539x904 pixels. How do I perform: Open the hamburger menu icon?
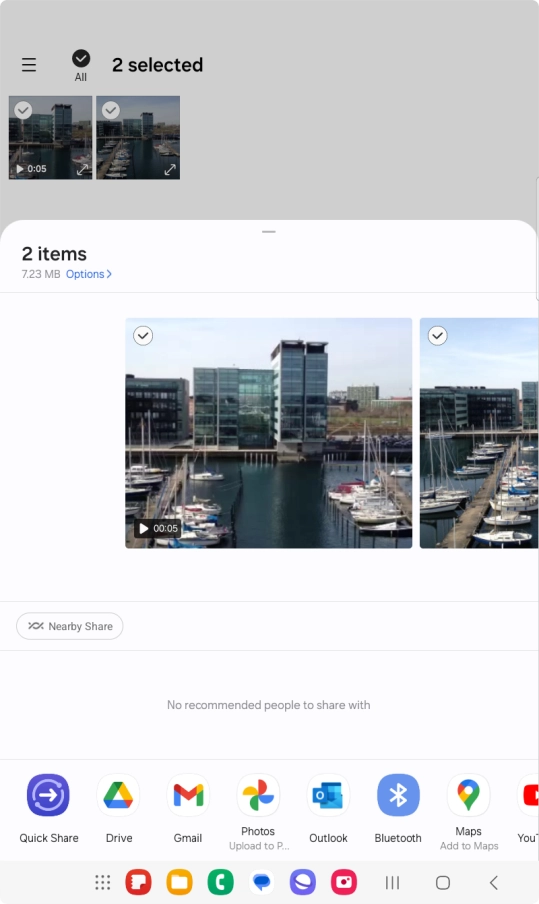coord(29,65)
